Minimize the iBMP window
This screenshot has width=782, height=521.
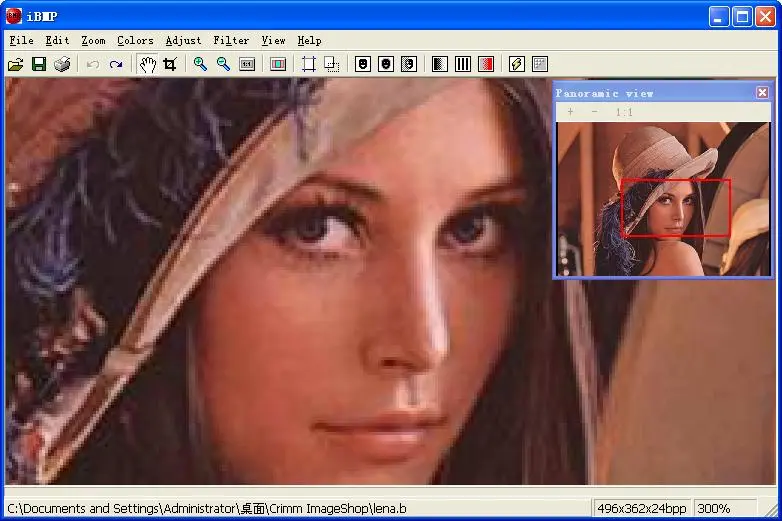pyautogui.click(x=718, y=16)
